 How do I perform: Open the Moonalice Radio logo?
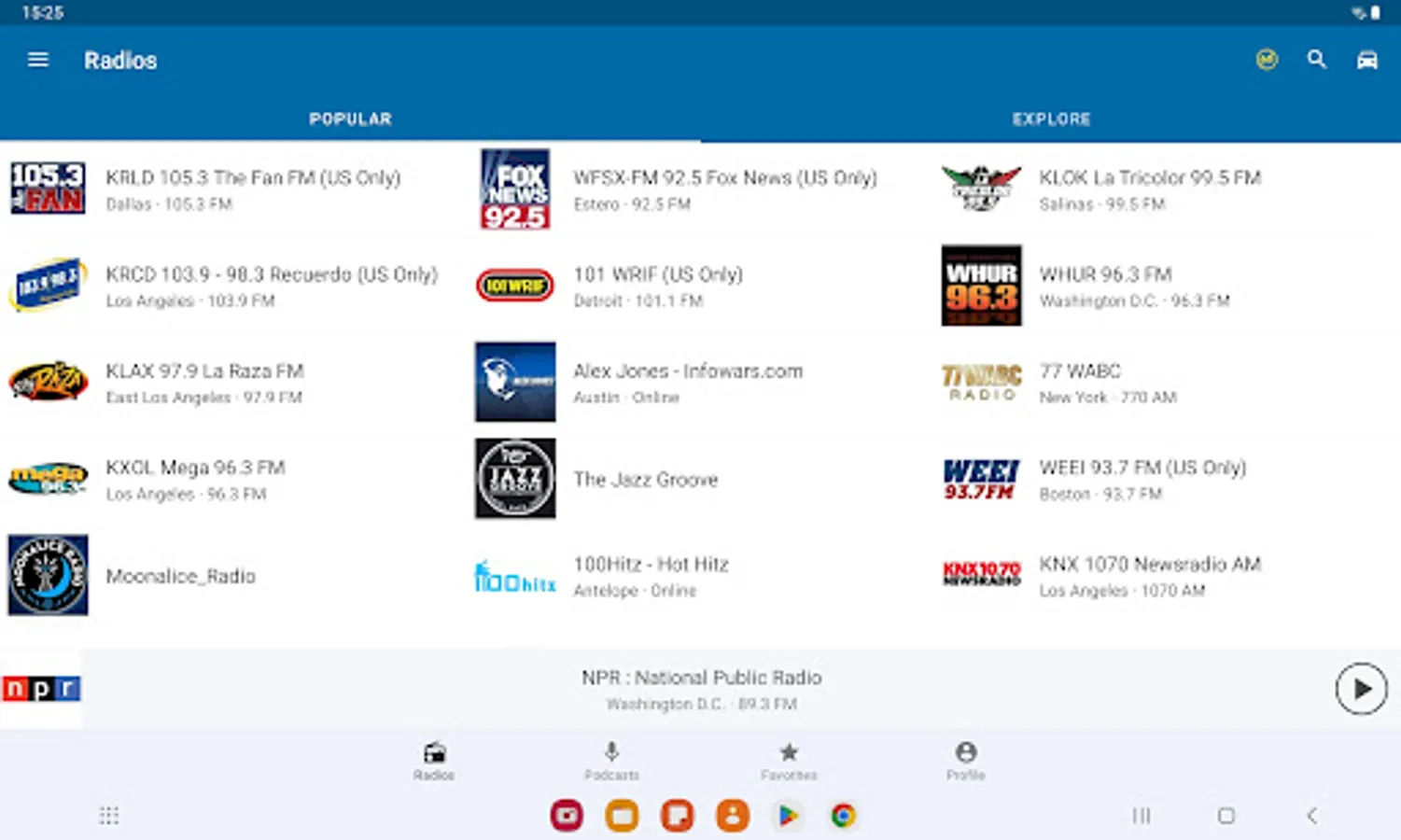click(48, 575)
